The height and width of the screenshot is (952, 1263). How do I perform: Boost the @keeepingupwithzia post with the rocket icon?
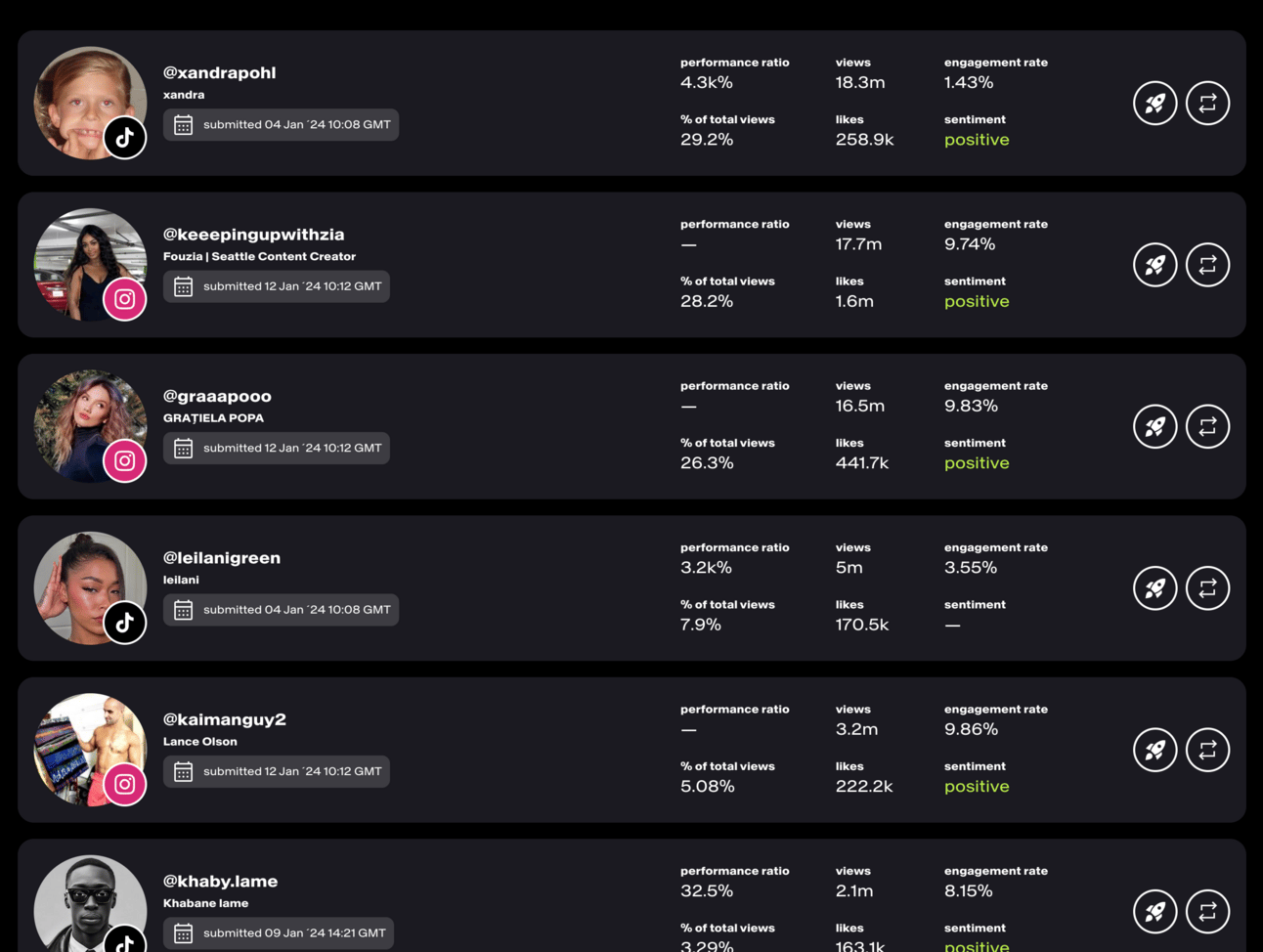coord(1154,265)
